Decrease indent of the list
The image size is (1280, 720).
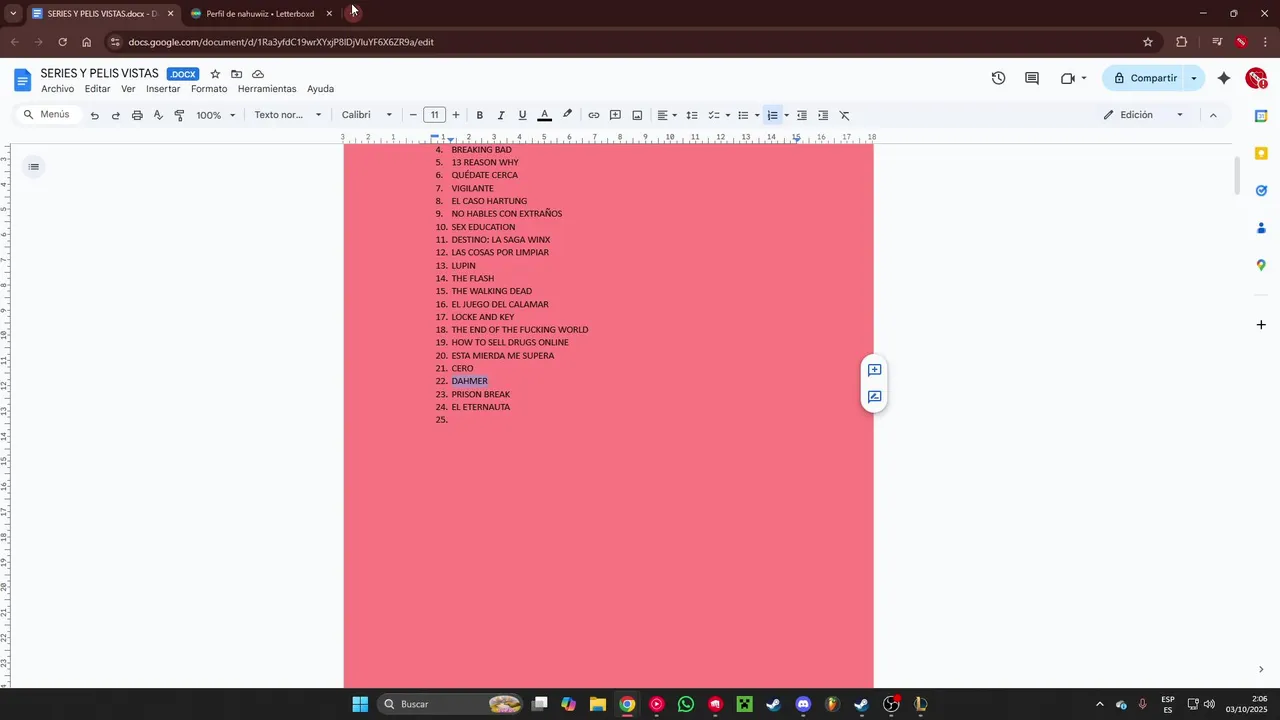click(801, 115)
